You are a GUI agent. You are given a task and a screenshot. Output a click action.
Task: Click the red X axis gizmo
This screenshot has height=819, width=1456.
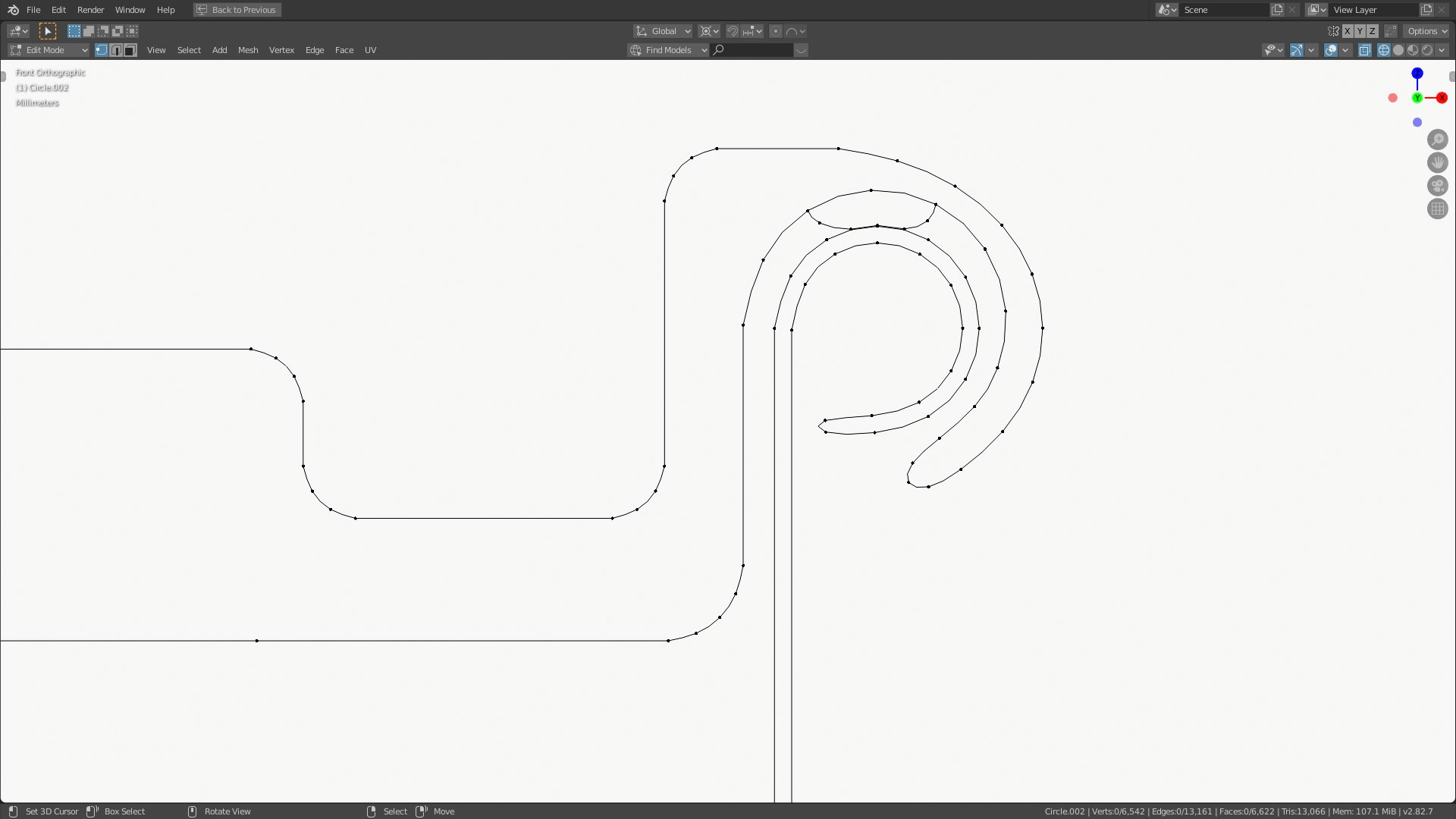(x=1442, y=98)
